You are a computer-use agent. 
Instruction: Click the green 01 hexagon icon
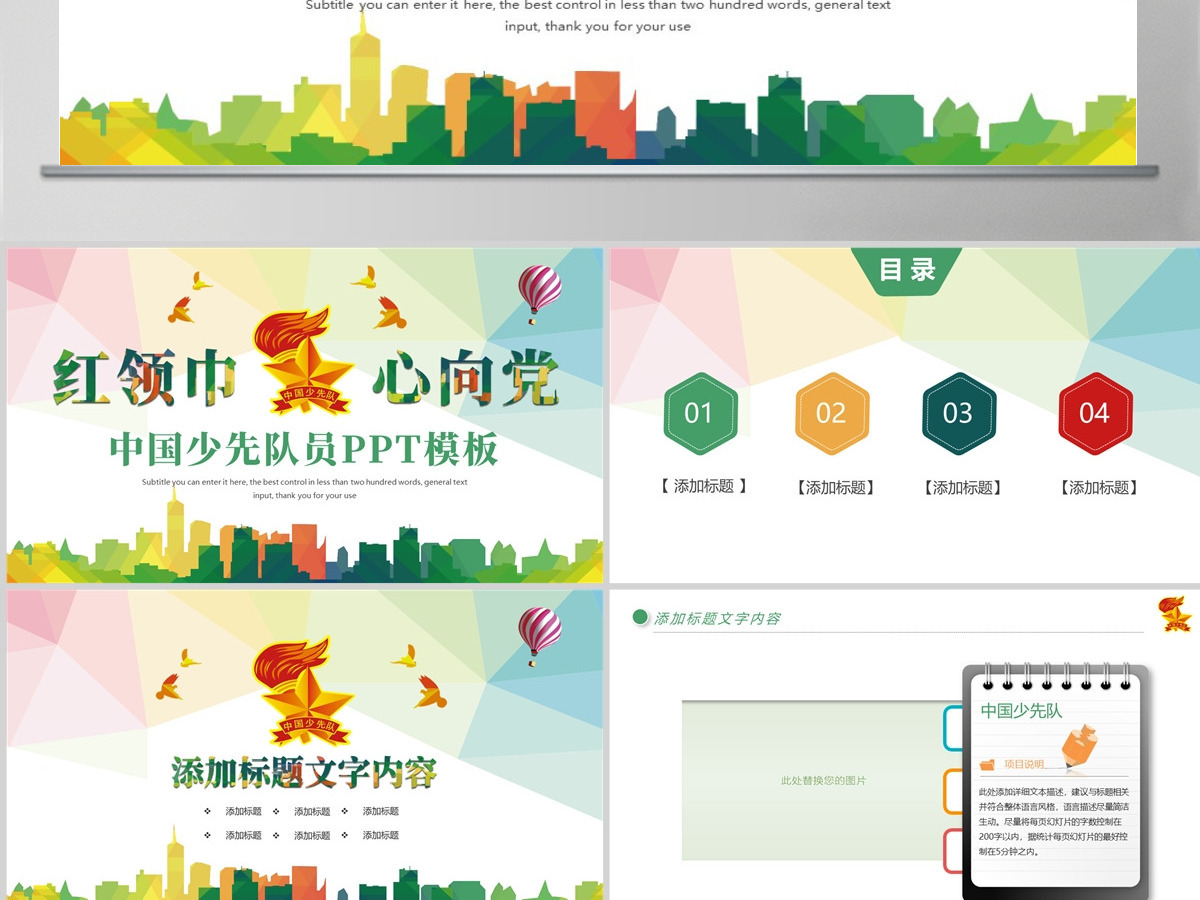click(699, 413)
